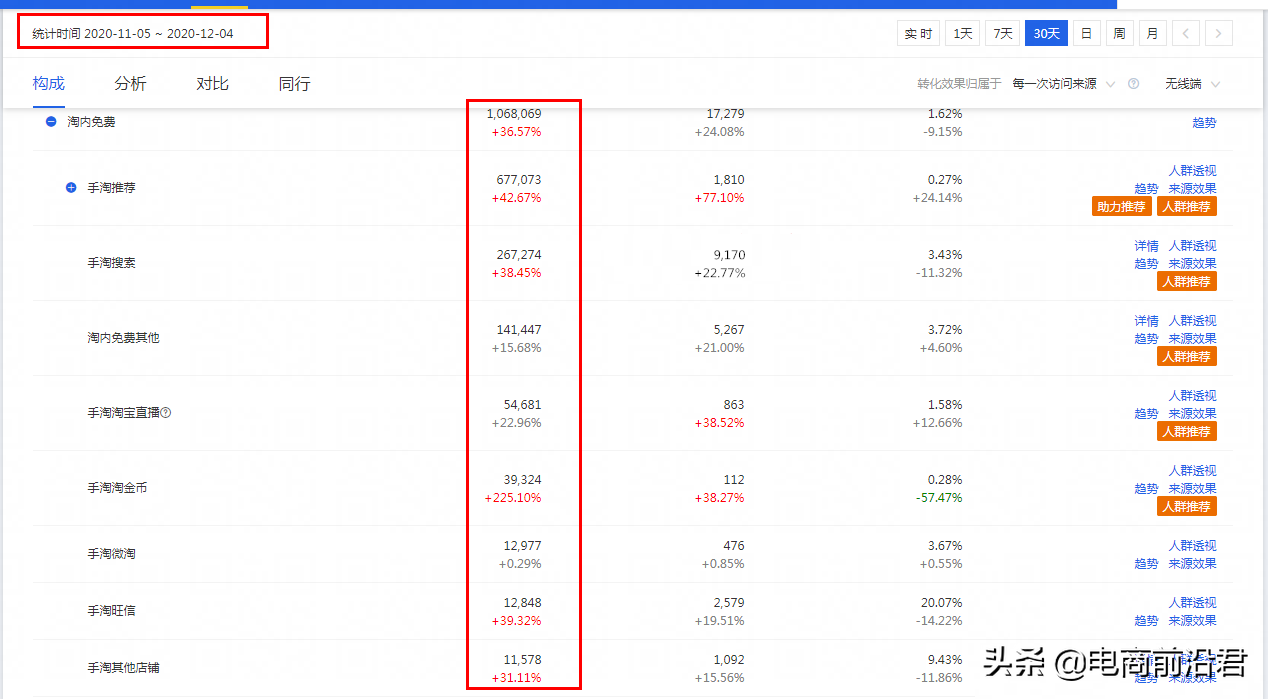
Task: Select the 淘内免费其他 source label
Action: [123, 338]
